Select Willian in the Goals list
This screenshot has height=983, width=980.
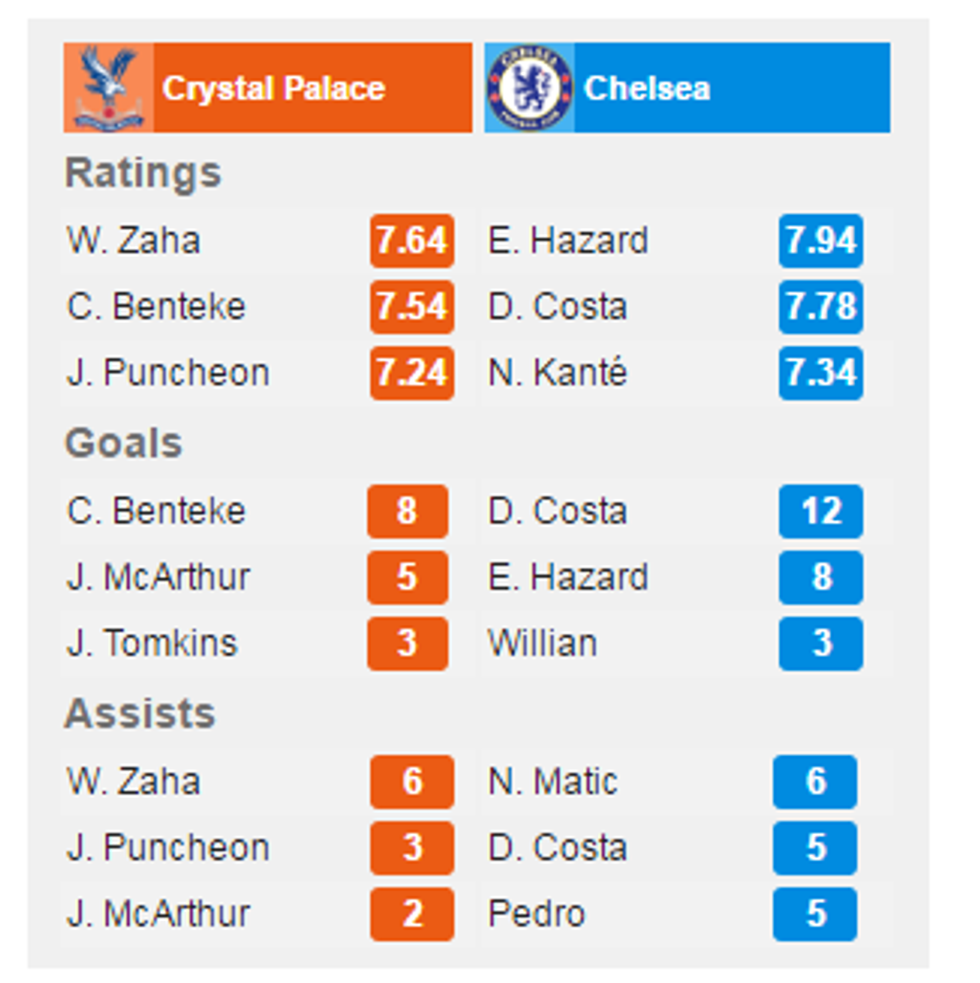point(542,643)
